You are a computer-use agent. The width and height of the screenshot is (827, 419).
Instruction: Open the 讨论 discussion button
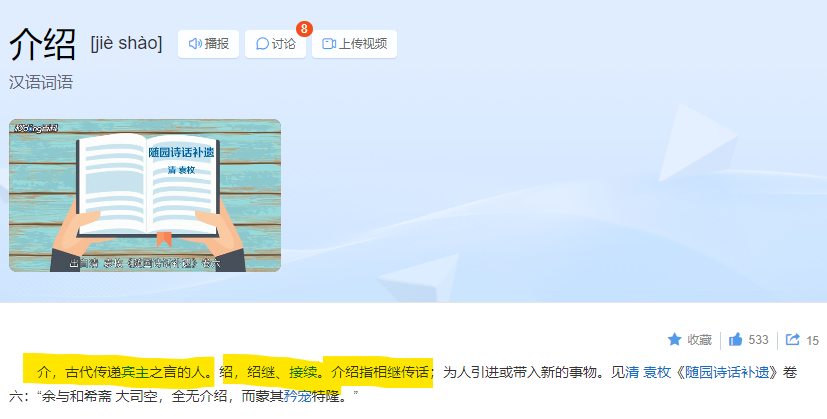coord(275,44)
